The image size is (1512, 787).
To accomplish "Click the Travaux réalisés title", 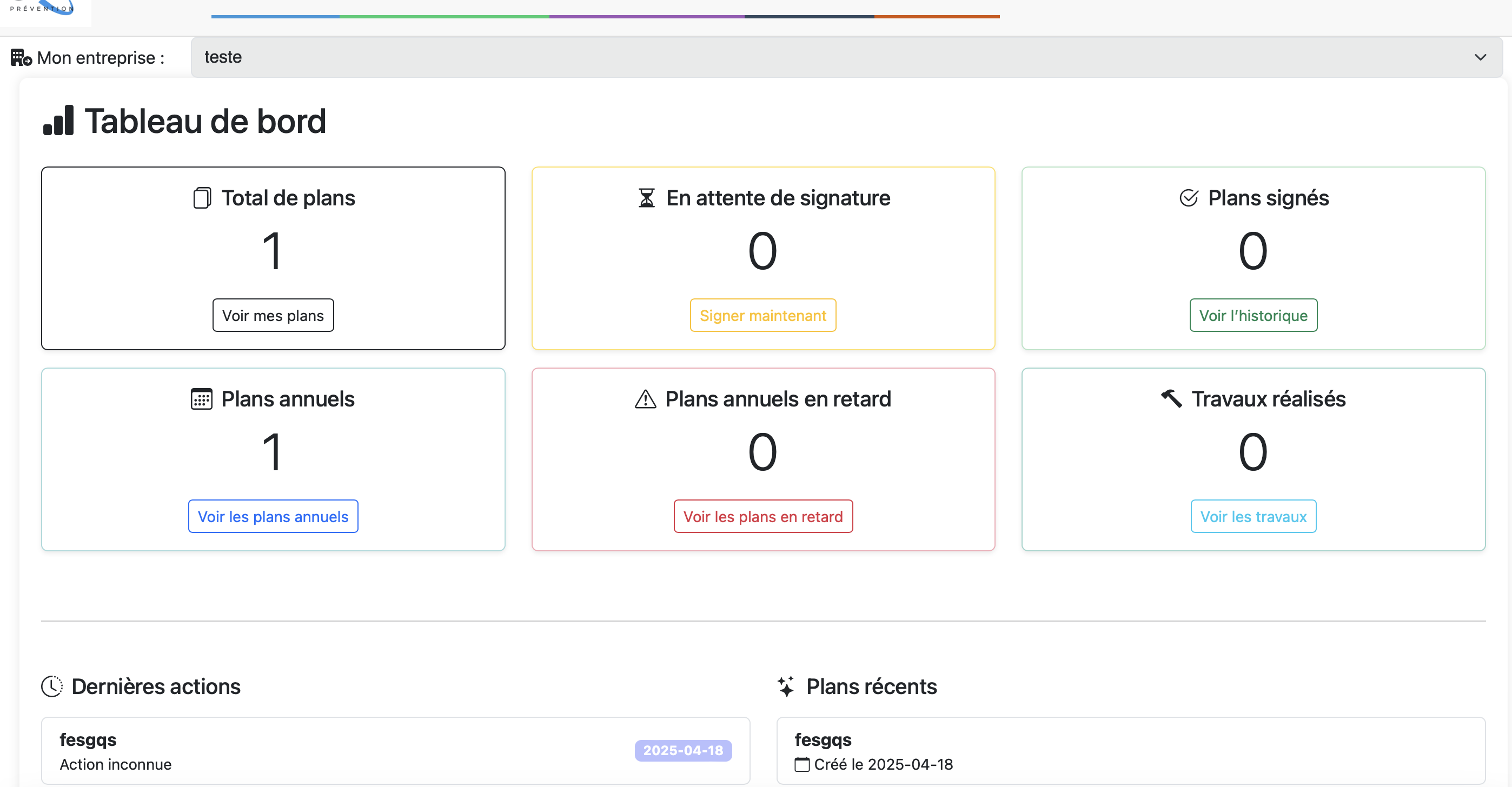I will coord(1269,399).
